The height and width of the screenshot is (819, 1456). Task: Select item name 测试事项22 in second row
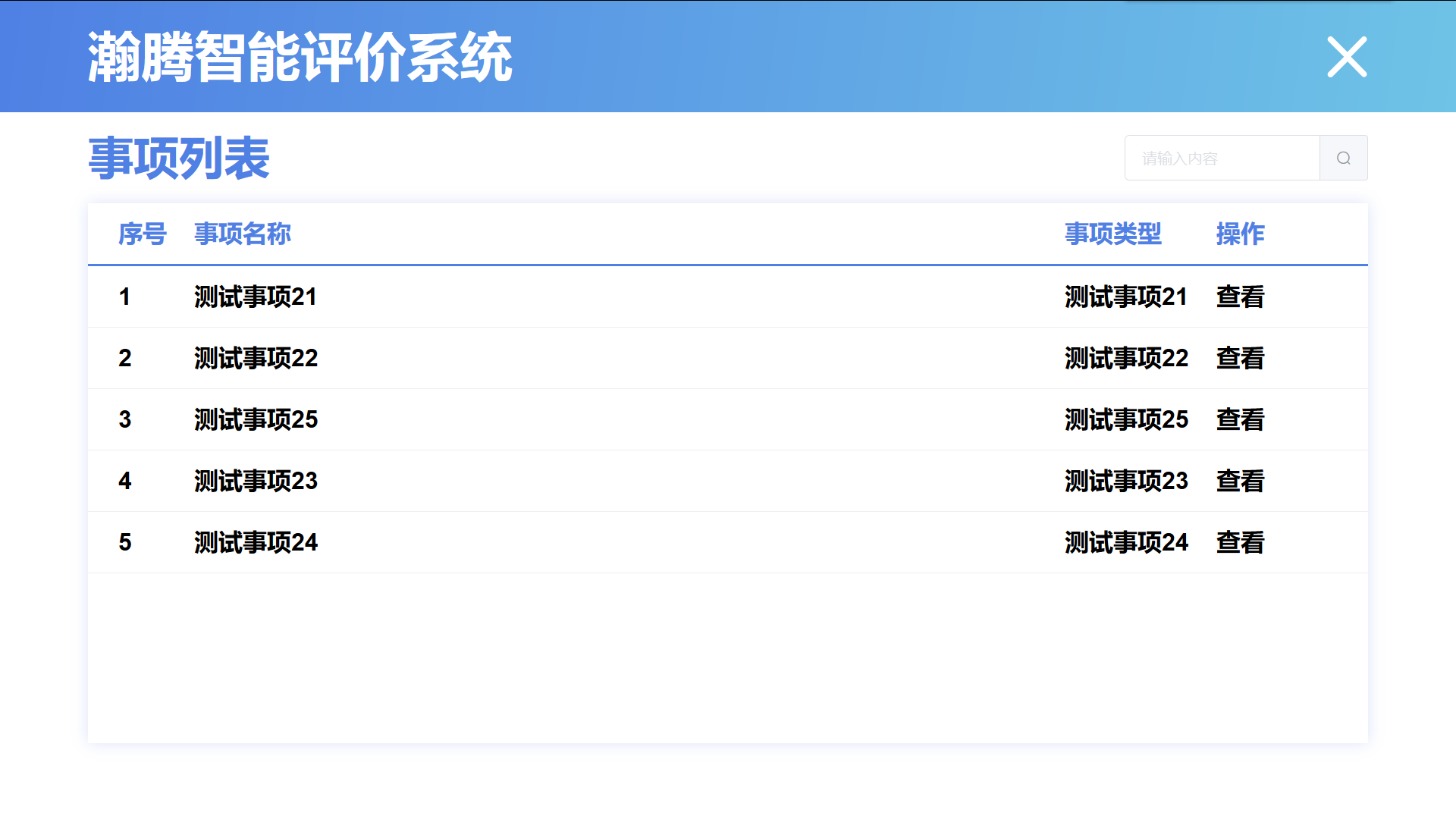click(x=256, y=358)
